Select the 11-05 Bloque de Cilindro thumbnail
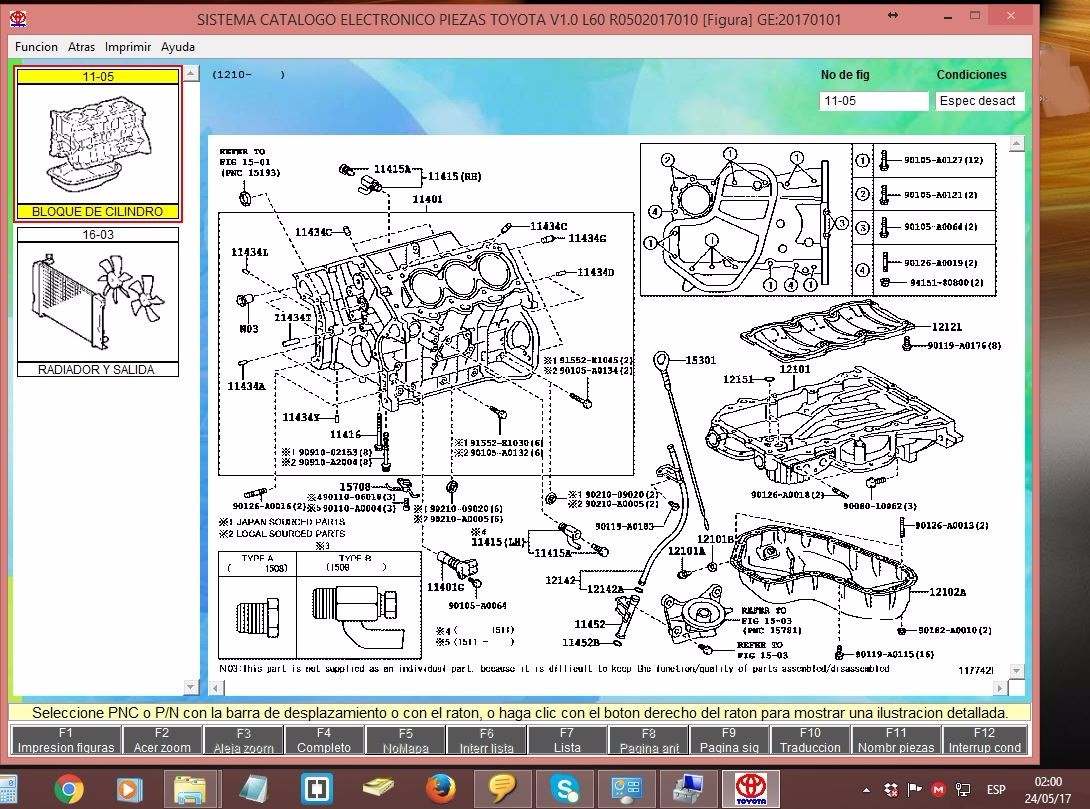1090x809 pixels. pyautogui.click(x=98, y=144)
